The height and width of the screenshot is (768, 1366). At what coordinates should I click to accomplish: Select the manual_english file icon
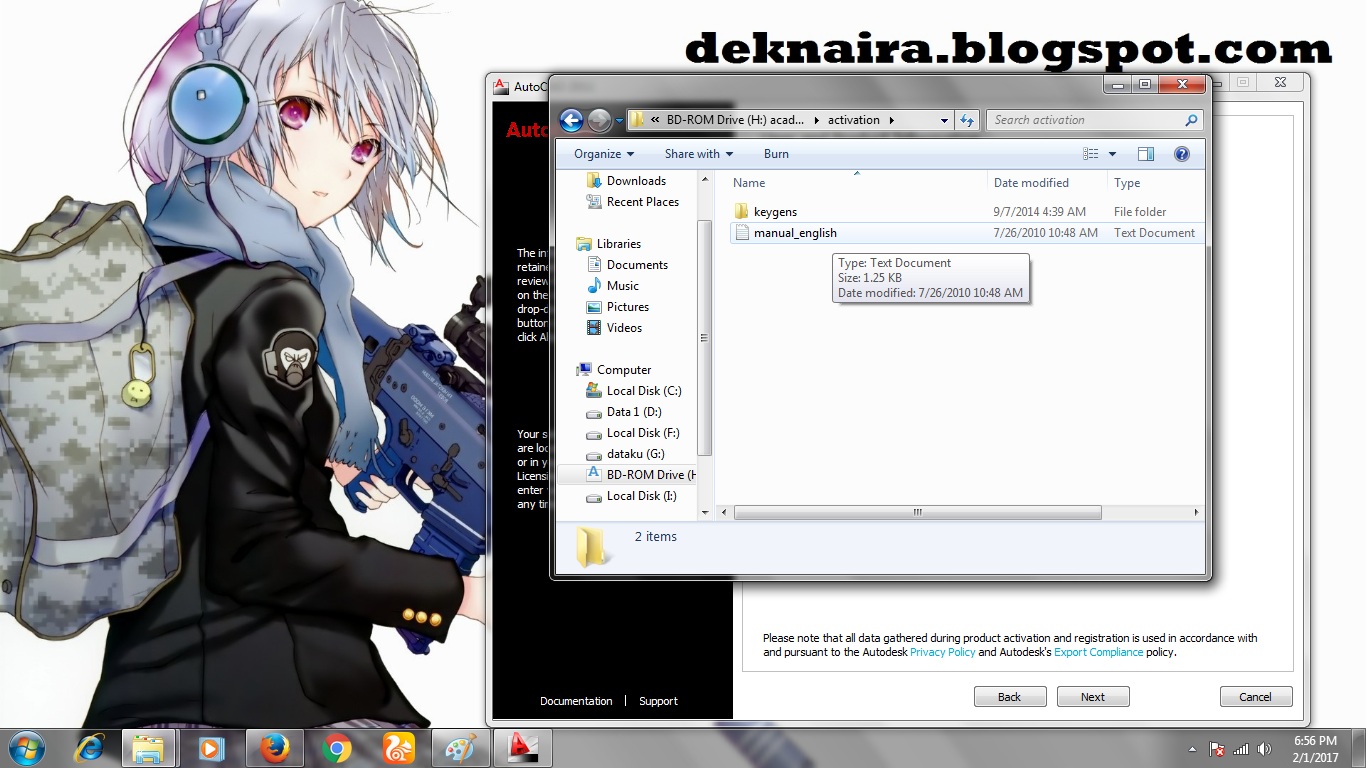tap(741, 232)
